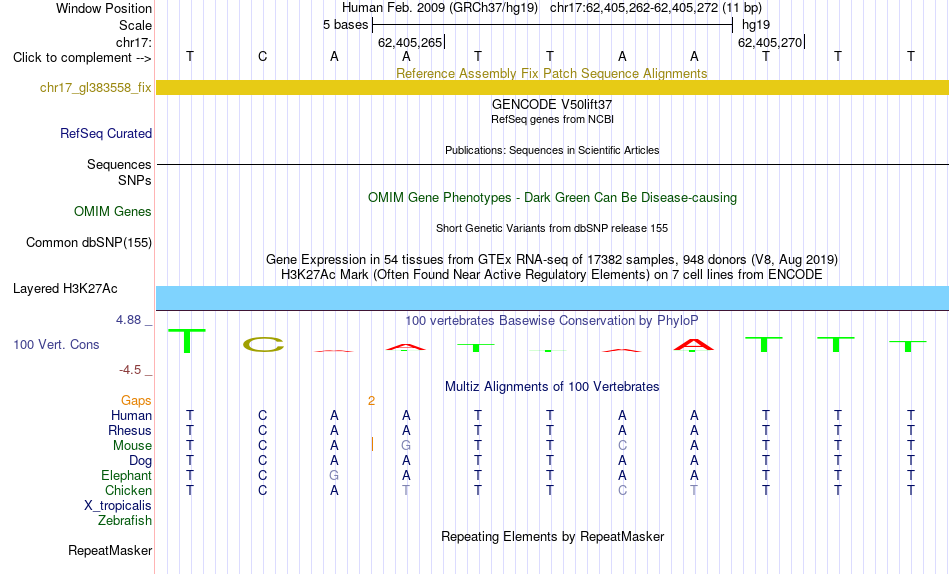Click the orange gap count 2
The width and height of the screenshot is (950, 574).
[x=371, y=401]
